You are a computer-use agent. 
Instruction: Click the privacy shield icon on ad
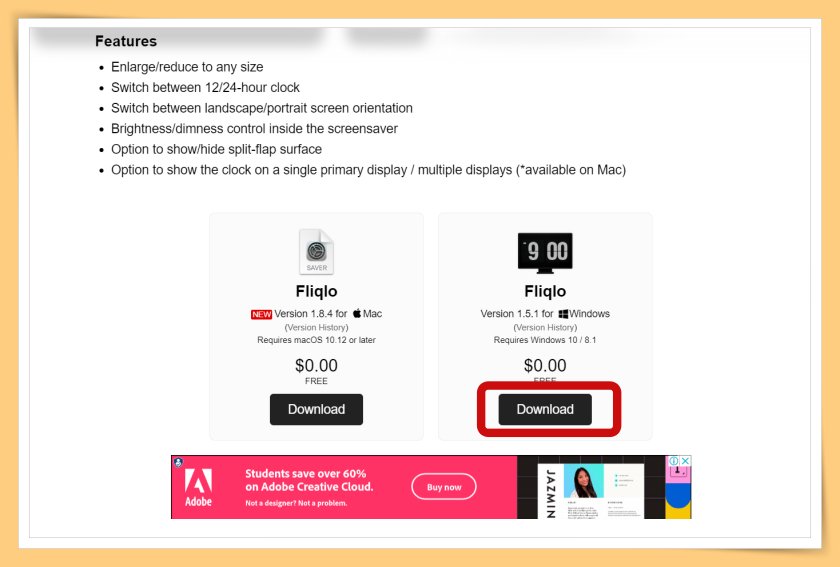coord(178,462)
